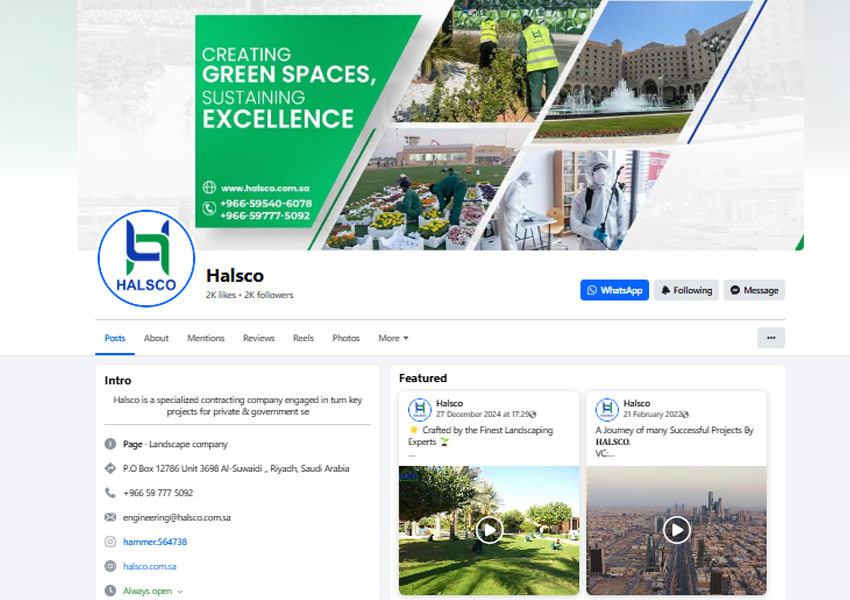Click the phone icon beside +966 59 777 5092

coord(110,493)
